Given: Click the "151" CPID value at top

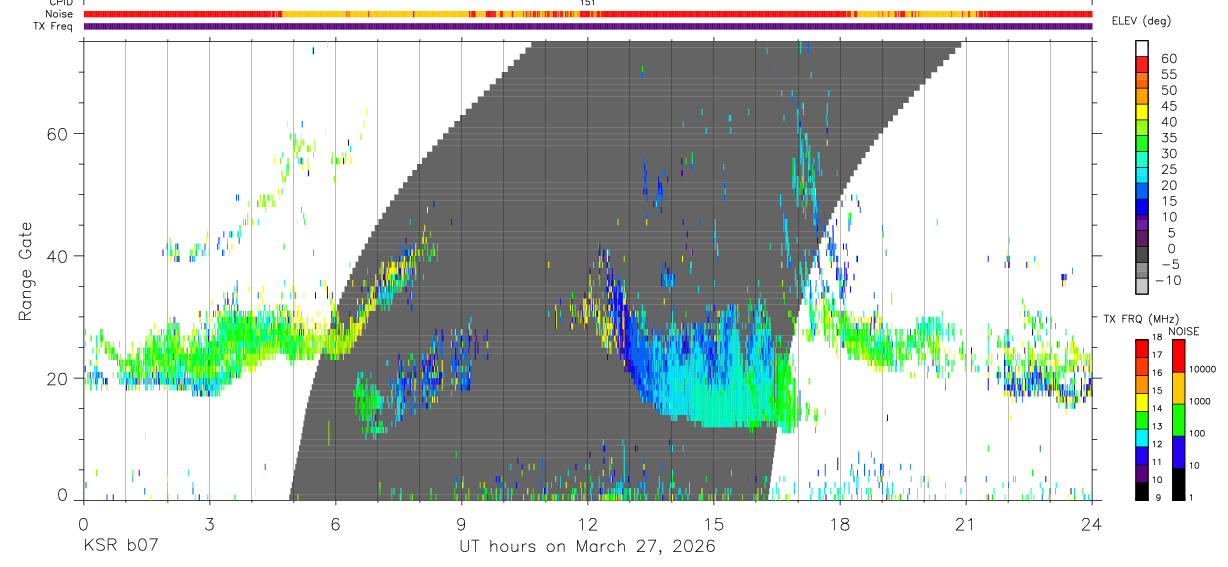Looking at the screenshot, I should 588,3.
